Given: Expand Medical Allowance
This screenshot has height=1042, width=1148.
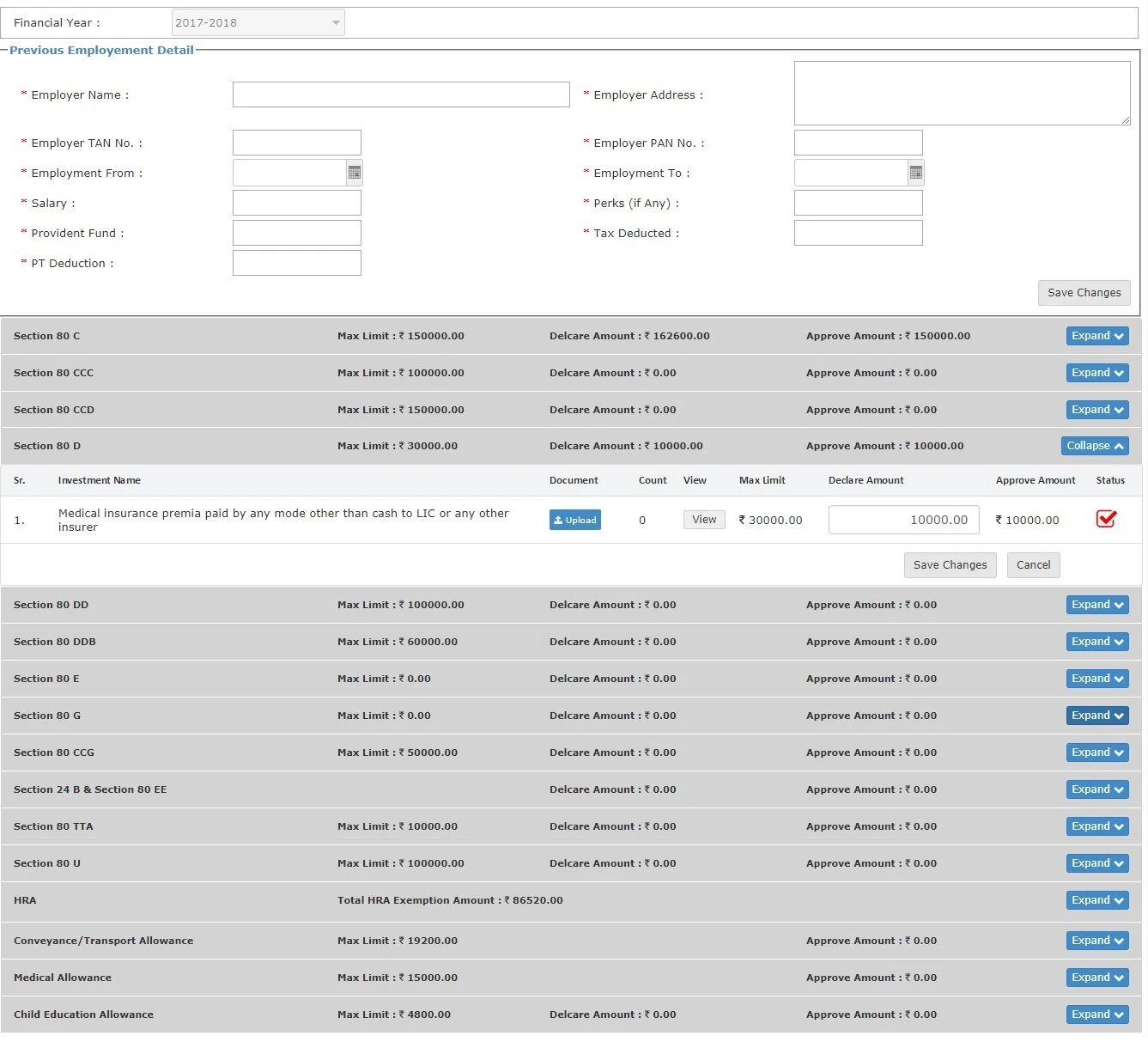Looking at the screenshot, I should tap(1097, 978).
